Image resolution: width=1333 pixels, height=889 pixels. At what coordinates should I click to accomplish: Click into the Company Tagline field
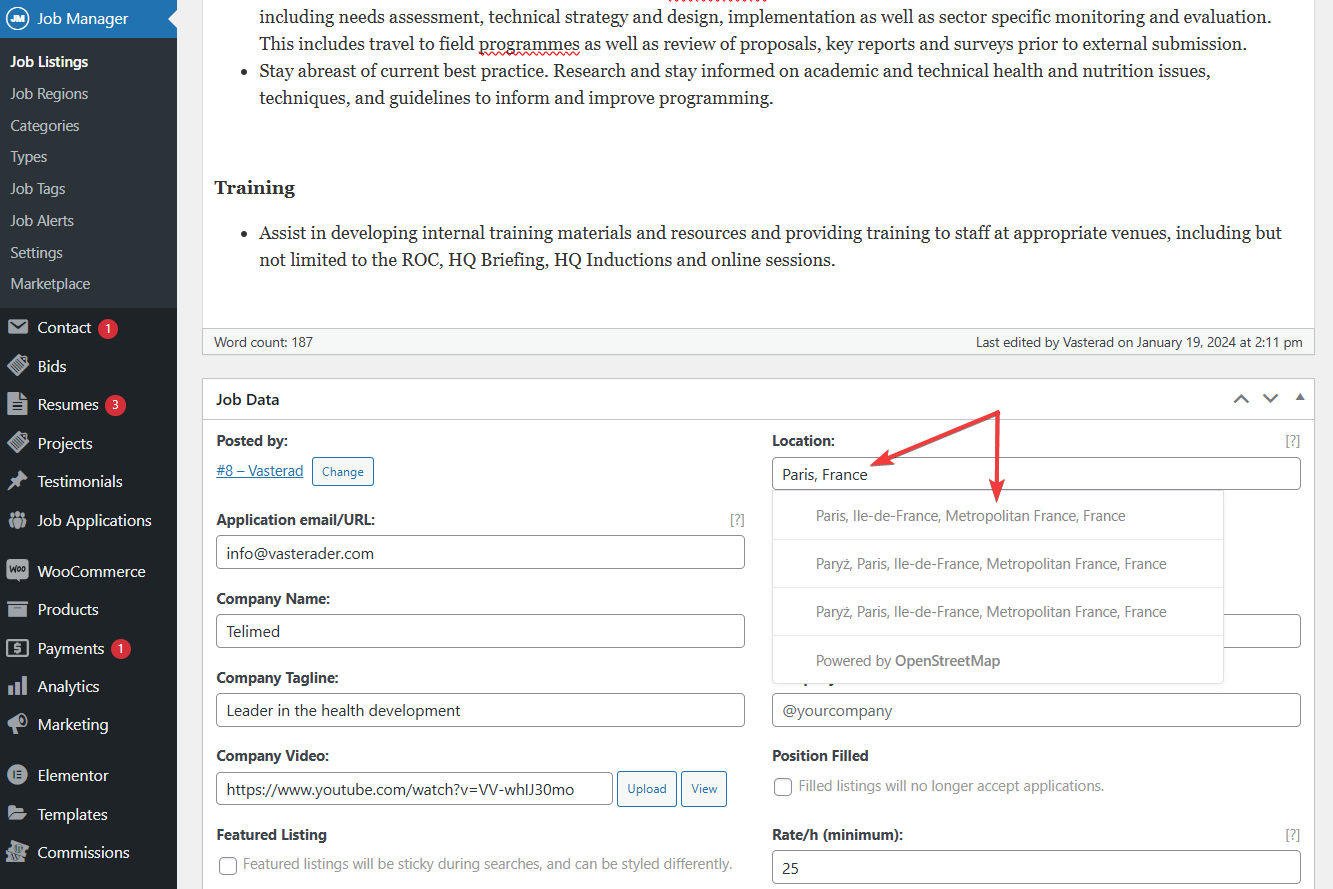click(480, 710)
